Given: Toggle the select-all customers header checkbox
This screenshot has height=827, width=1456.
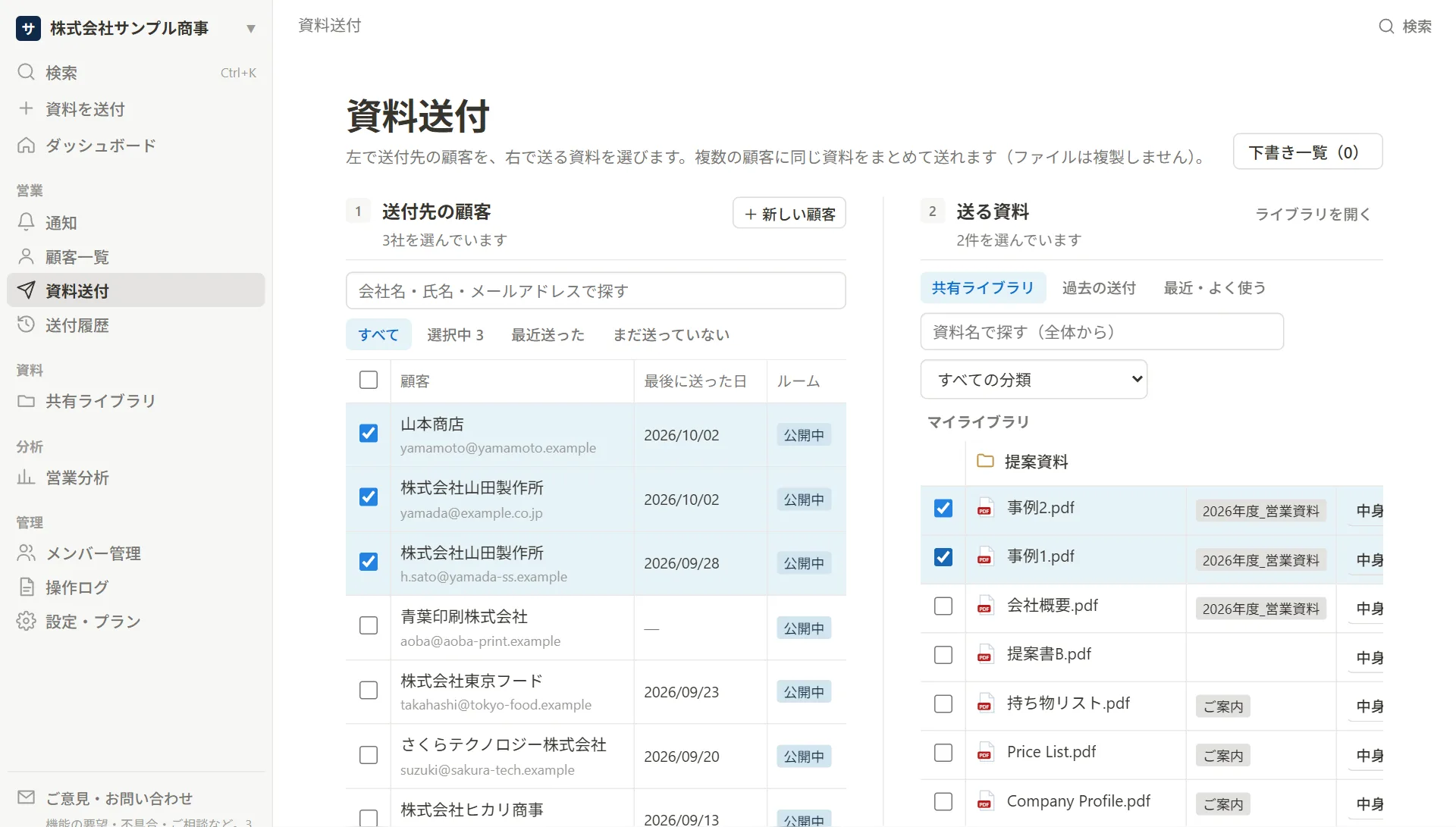Looking at the screenshot, I should pyautogui.click(x=369, y=380).
